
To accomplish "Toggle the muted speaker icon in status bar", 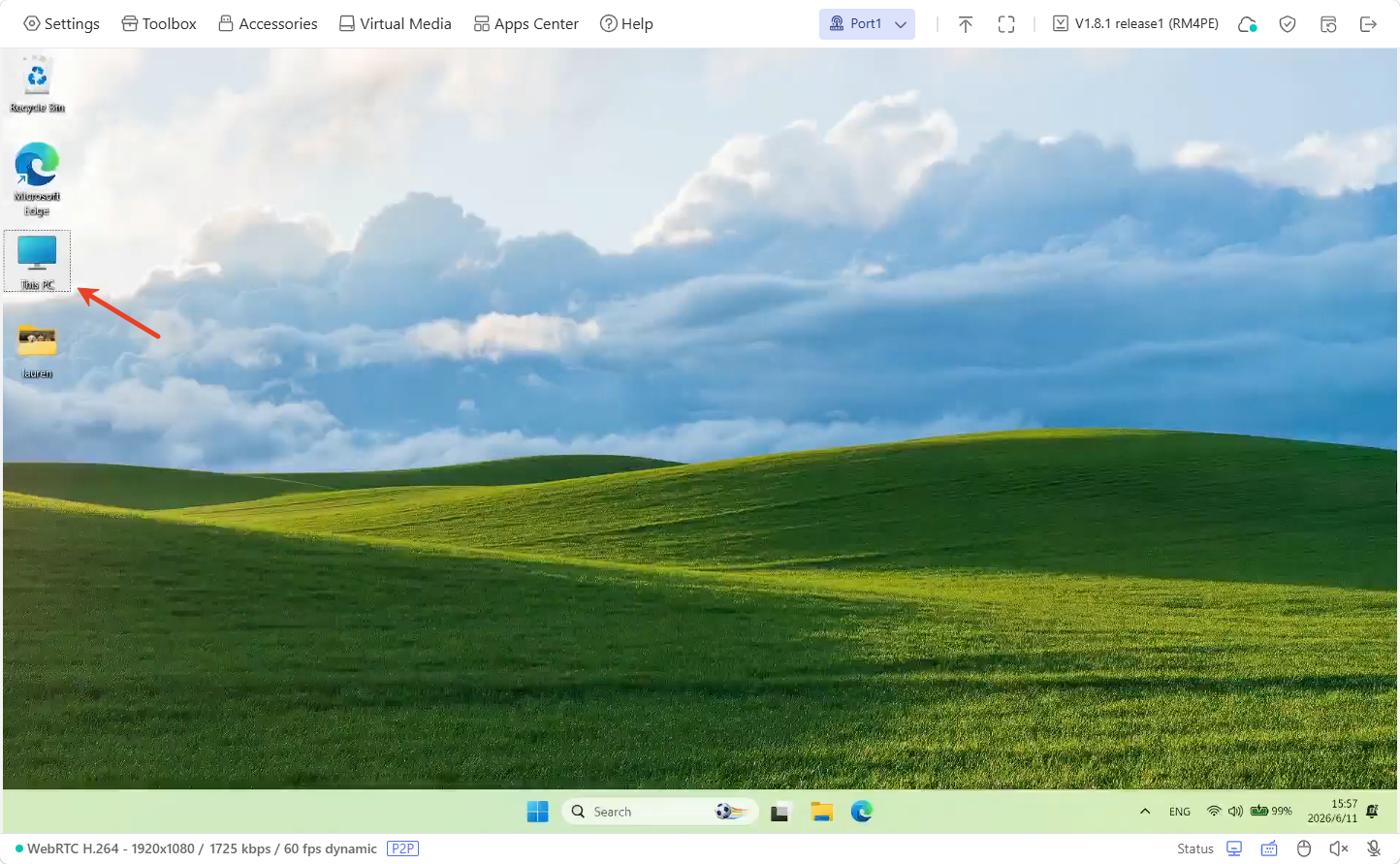I will click(1339, 848).
